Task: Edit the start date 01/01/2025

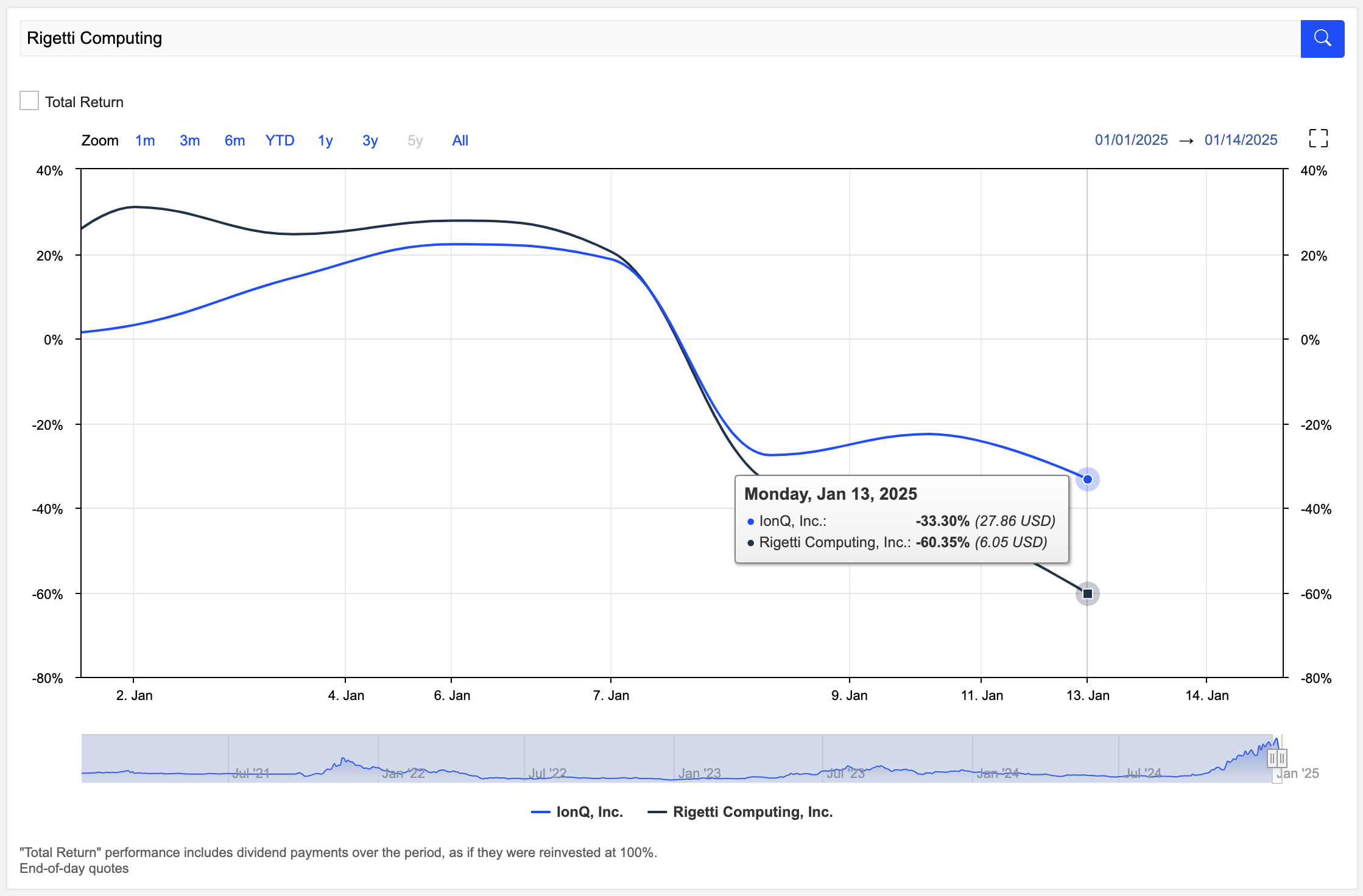Action: pyautogui.click(x=1132, y=140)
